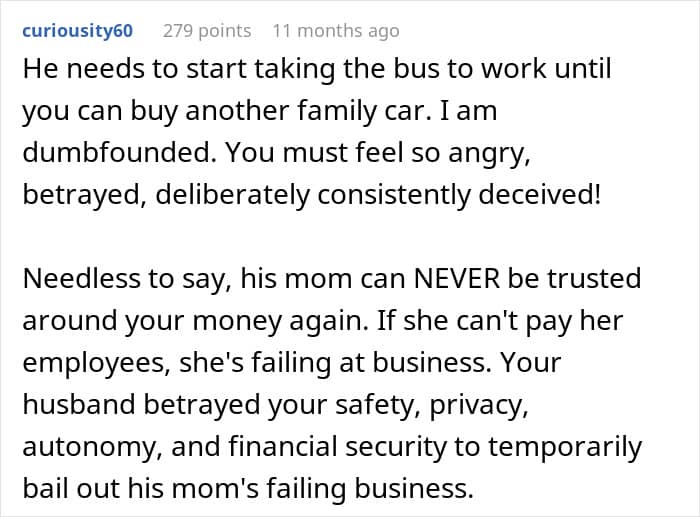Click the phrase 'failing at business'
The width and height of the screenshot is (700, 517).
click(369, 363)
